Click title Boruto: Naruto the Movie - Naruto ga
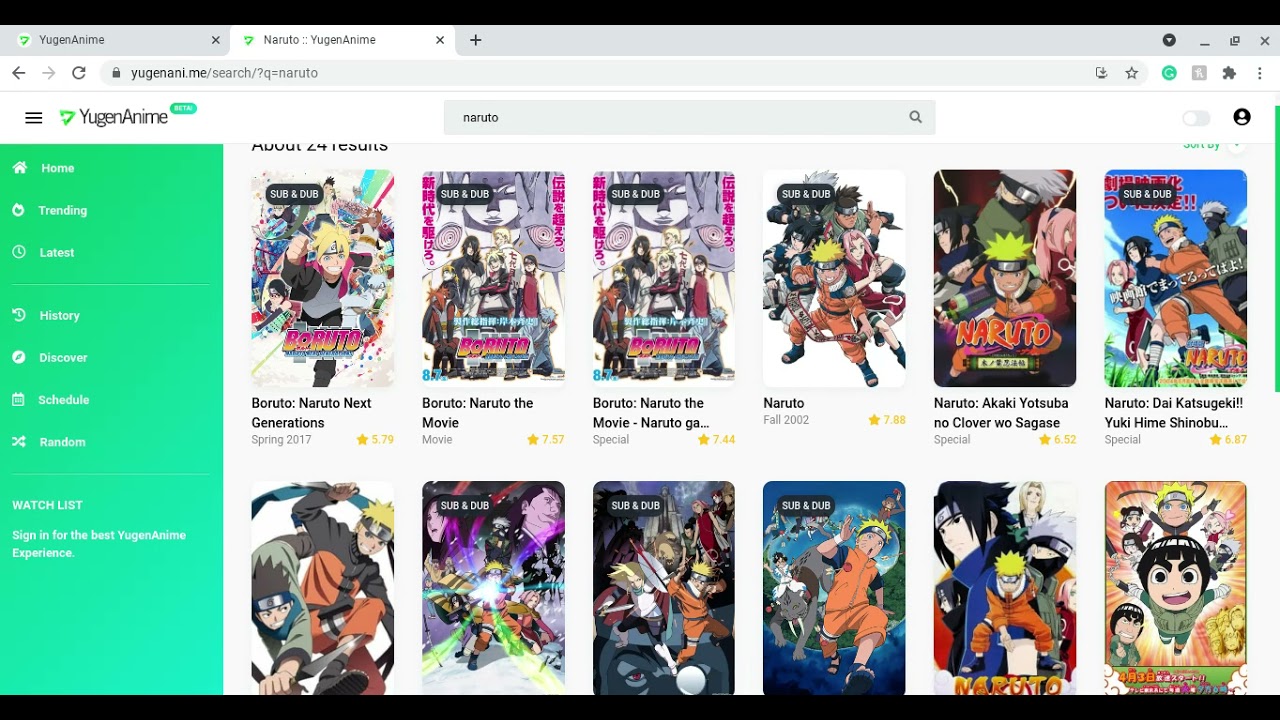The image size is (1280, 720). (x=651, y=413)
